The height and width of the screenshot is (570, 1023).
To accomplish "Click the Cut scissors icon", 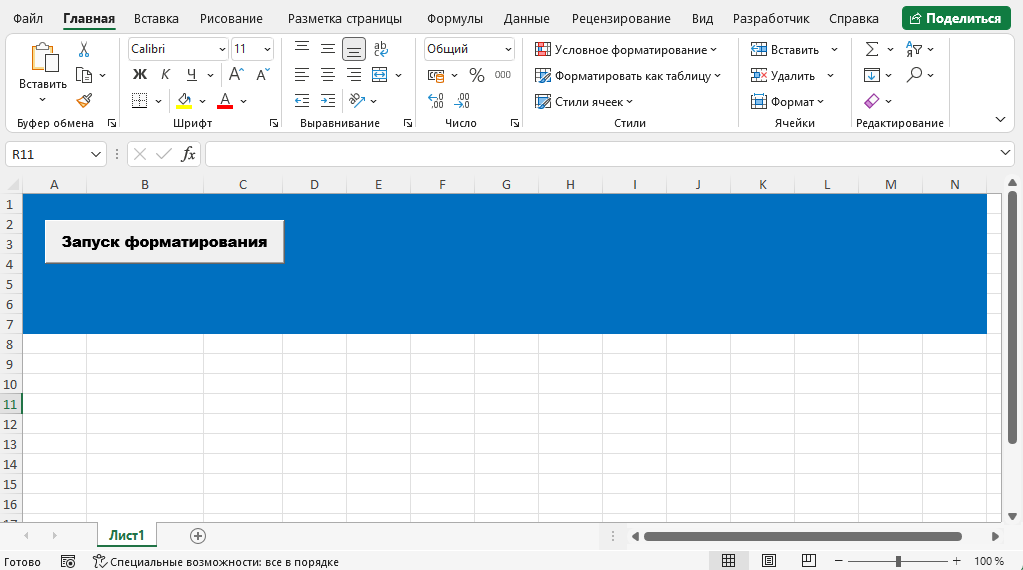I will coord(84,50).
